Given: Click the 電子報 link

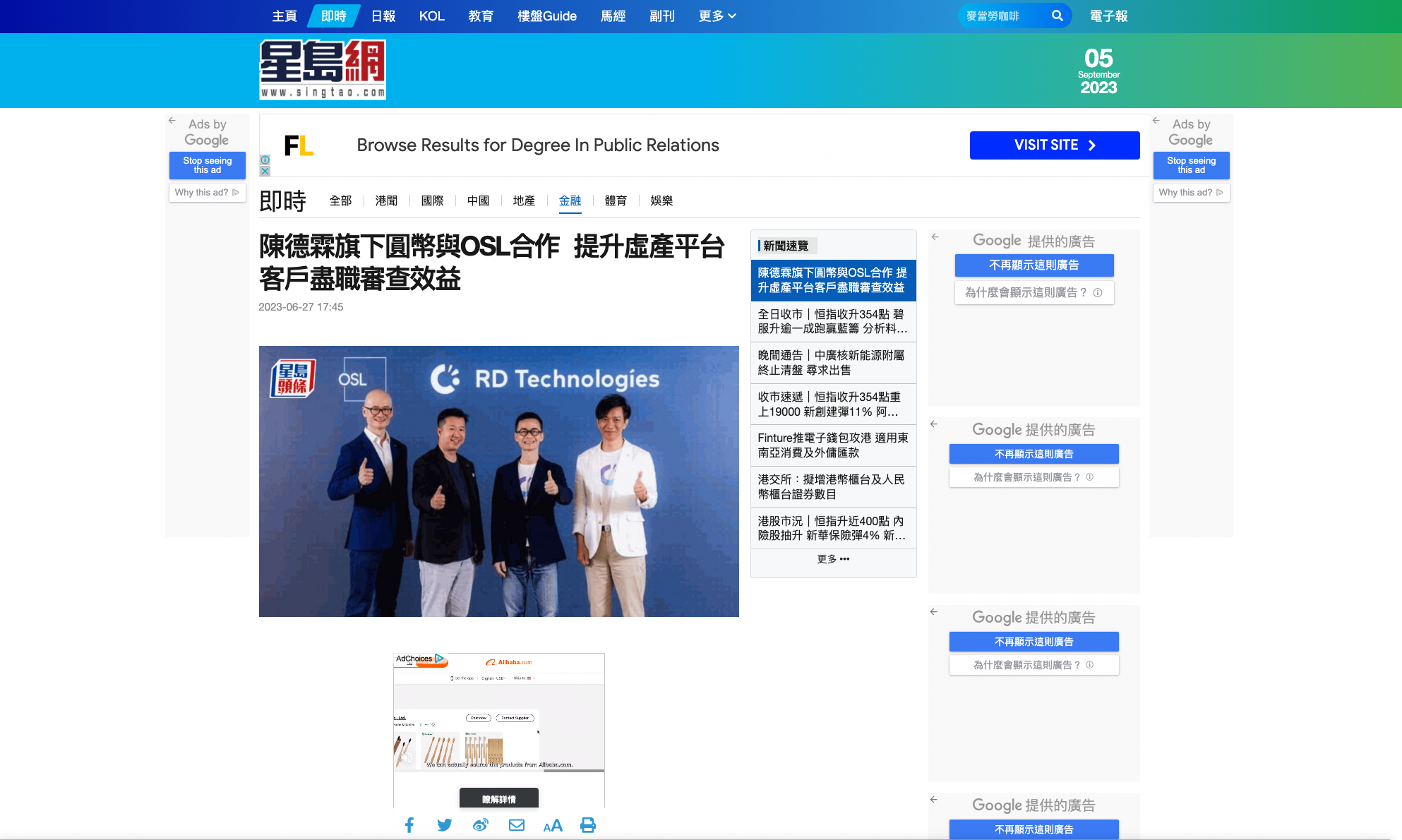Looking at the screenshot, I should 1108,16.
